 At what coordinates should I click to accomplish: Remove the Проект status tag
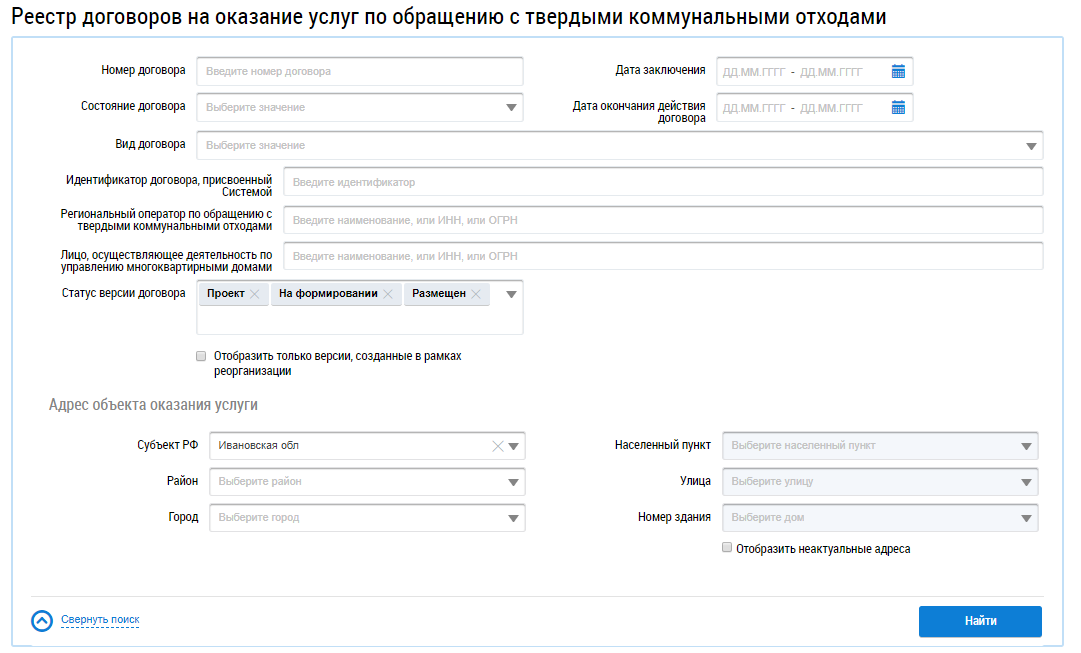click(x=255, y=294)
